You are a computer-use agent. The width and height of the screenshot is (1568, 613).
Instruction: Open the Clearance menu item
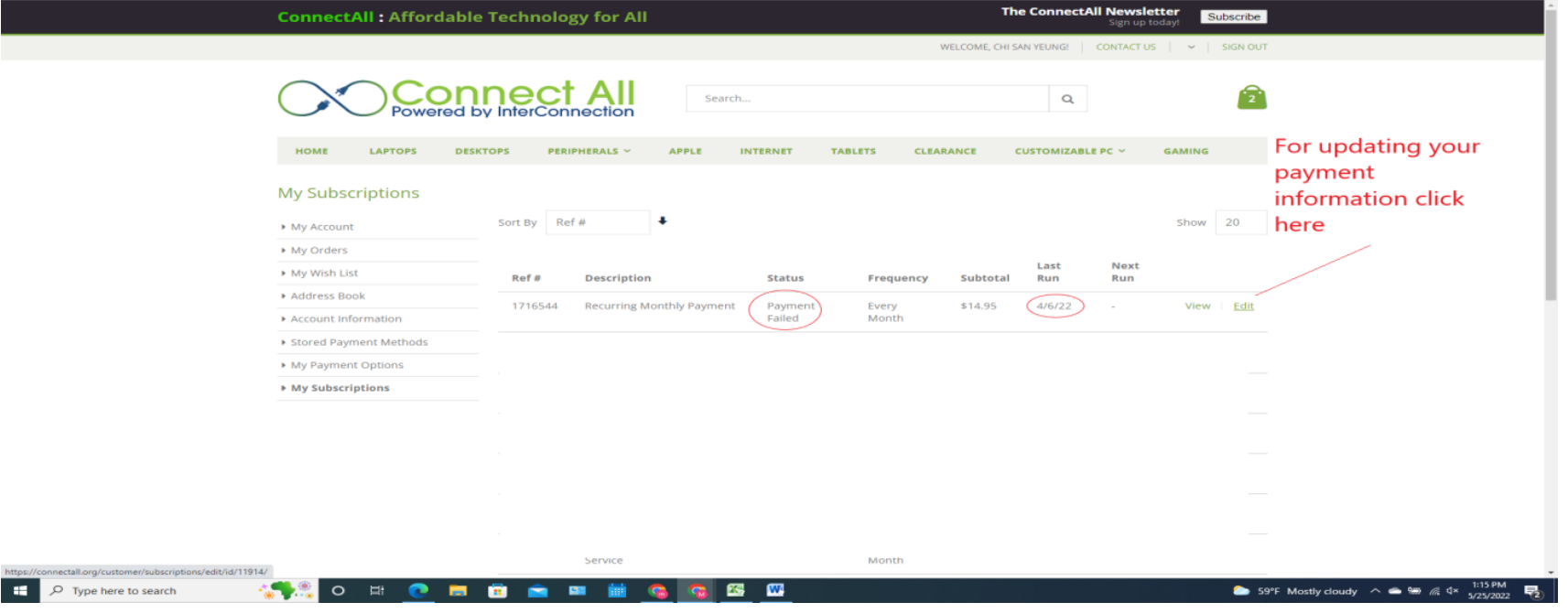945,151
